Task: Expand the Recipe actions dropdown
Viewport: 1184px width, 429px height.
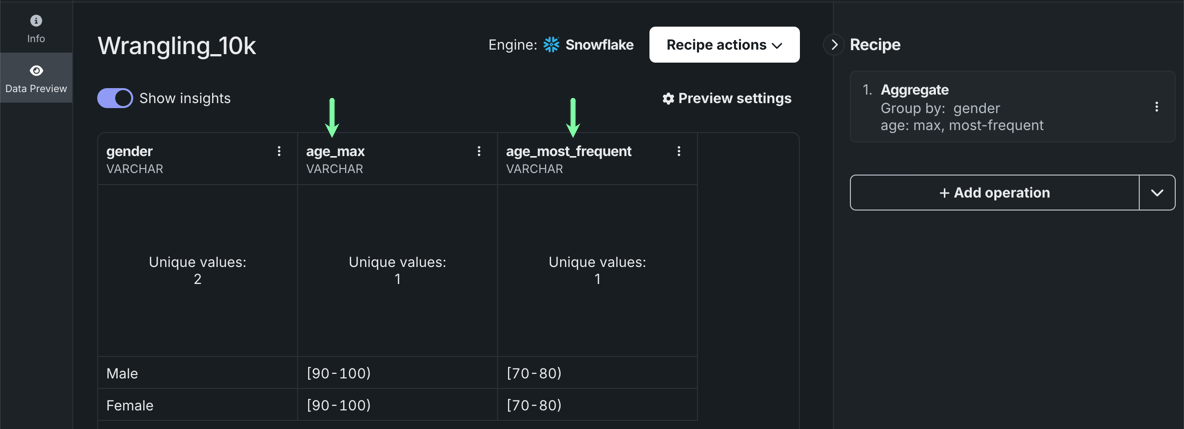Action: pos(724,45)
